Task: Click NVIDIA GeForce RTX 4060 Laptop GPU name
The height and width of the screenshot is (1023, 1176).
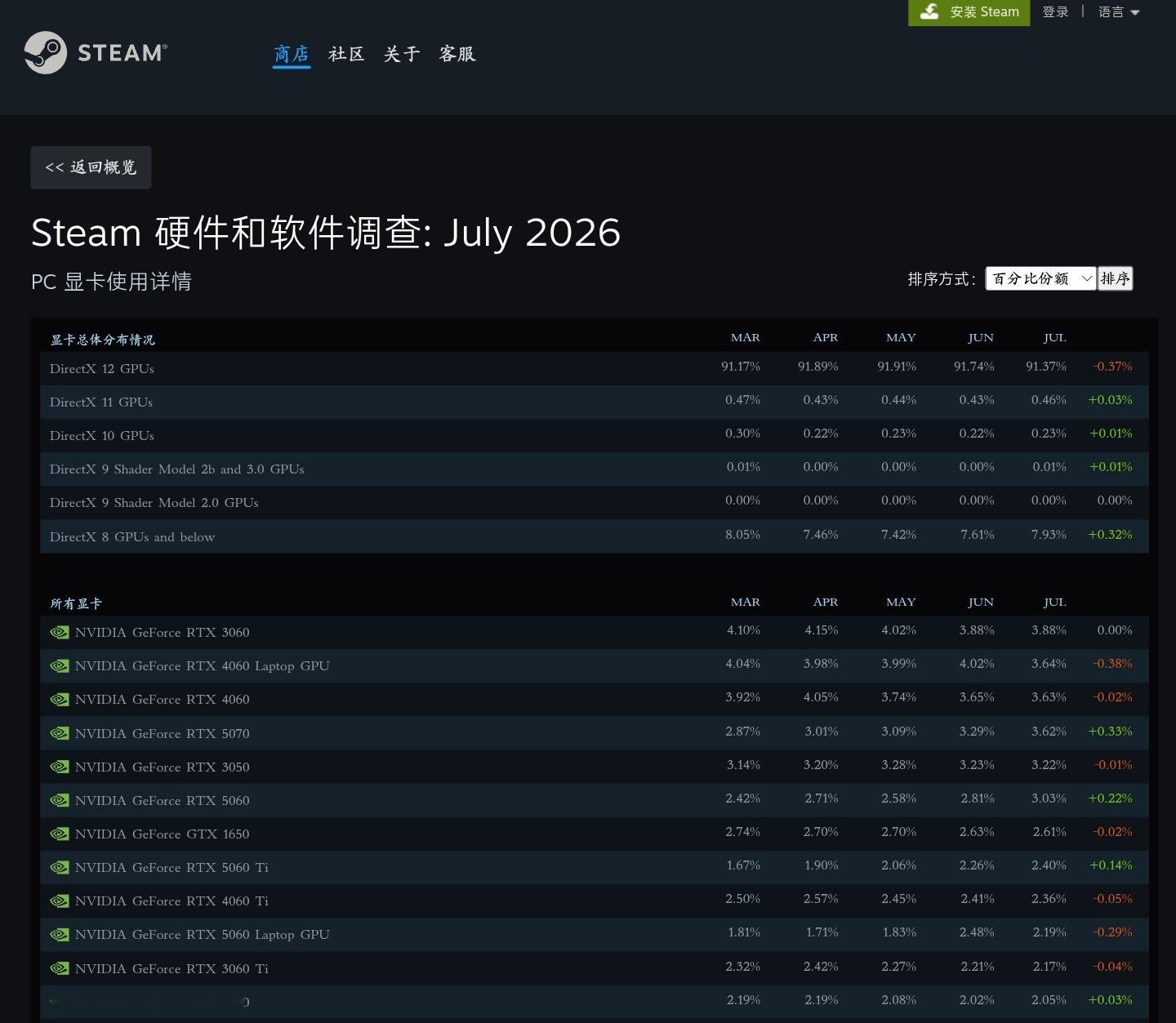Action: point(202,665)
